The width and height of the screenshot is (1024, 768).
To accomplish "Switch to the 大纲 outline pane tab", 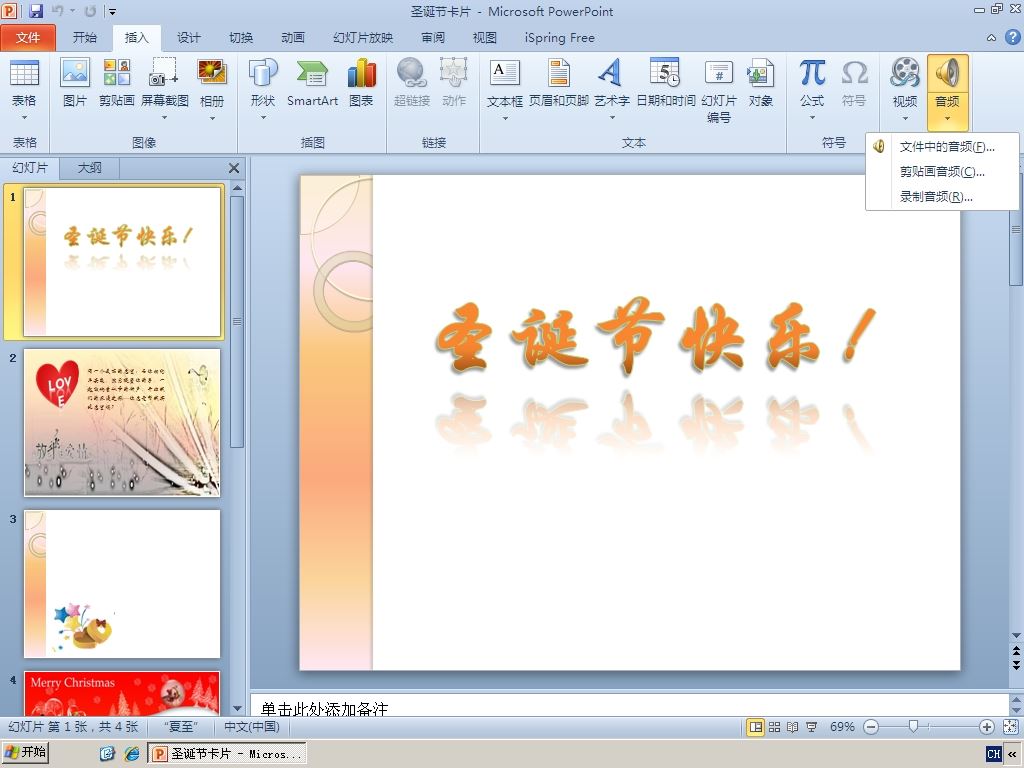I will [89, 168].
